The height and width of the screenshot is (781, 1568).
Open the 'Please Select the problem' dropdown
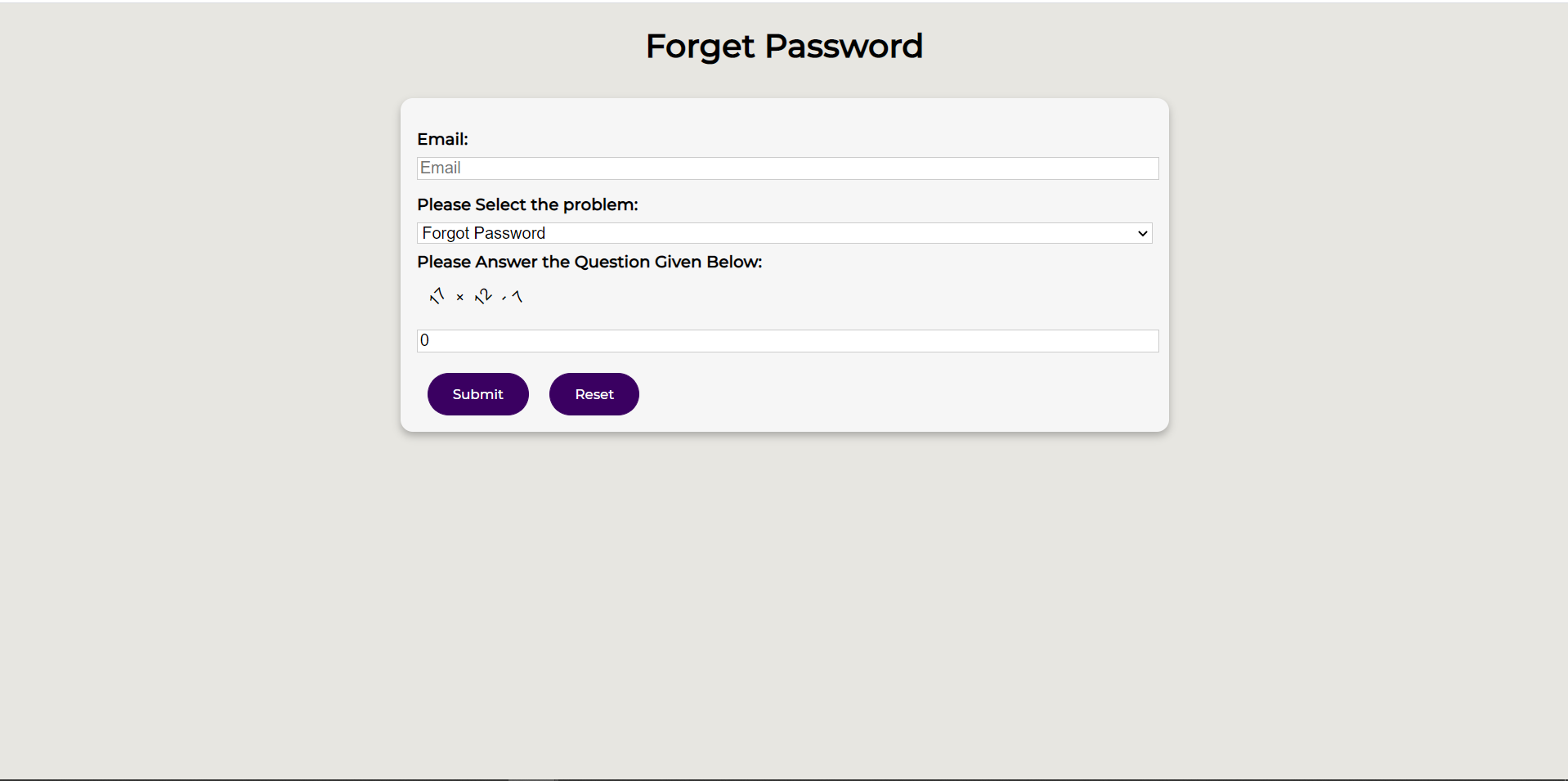pyautogui.click(x=783, y=233)
